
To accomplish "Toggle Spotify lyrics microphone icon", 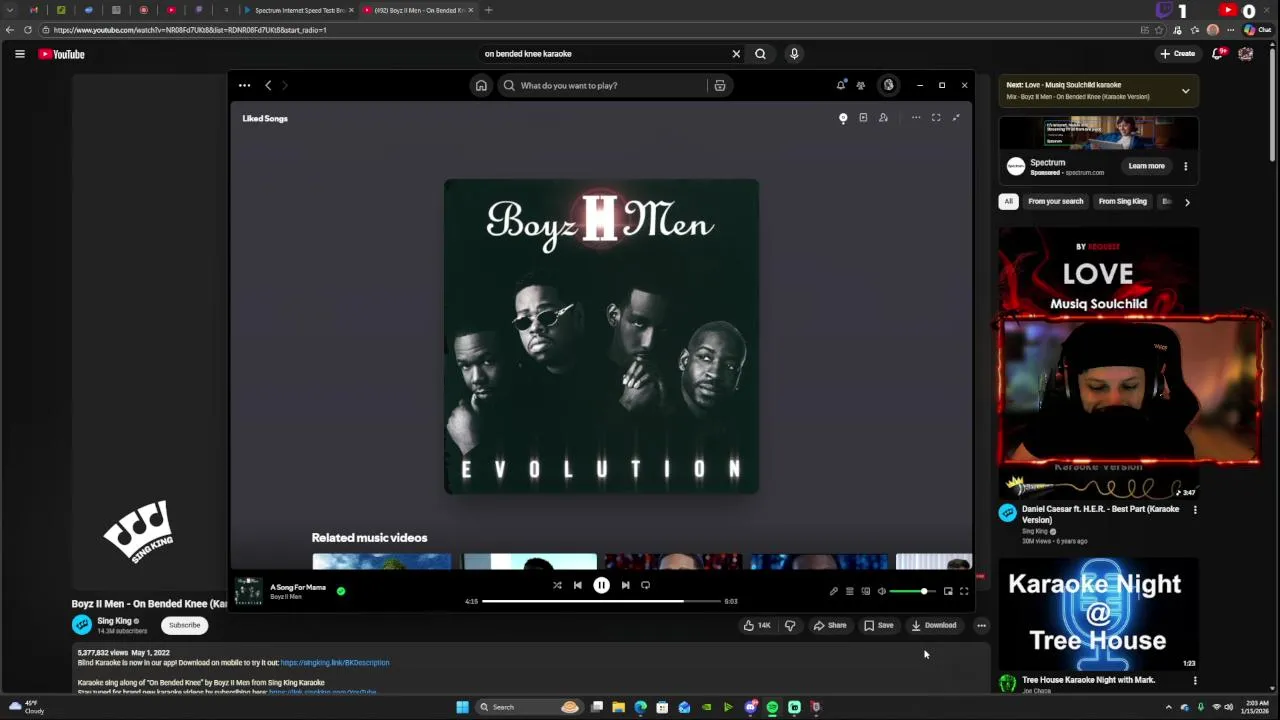I will click(x=834, y=591).
